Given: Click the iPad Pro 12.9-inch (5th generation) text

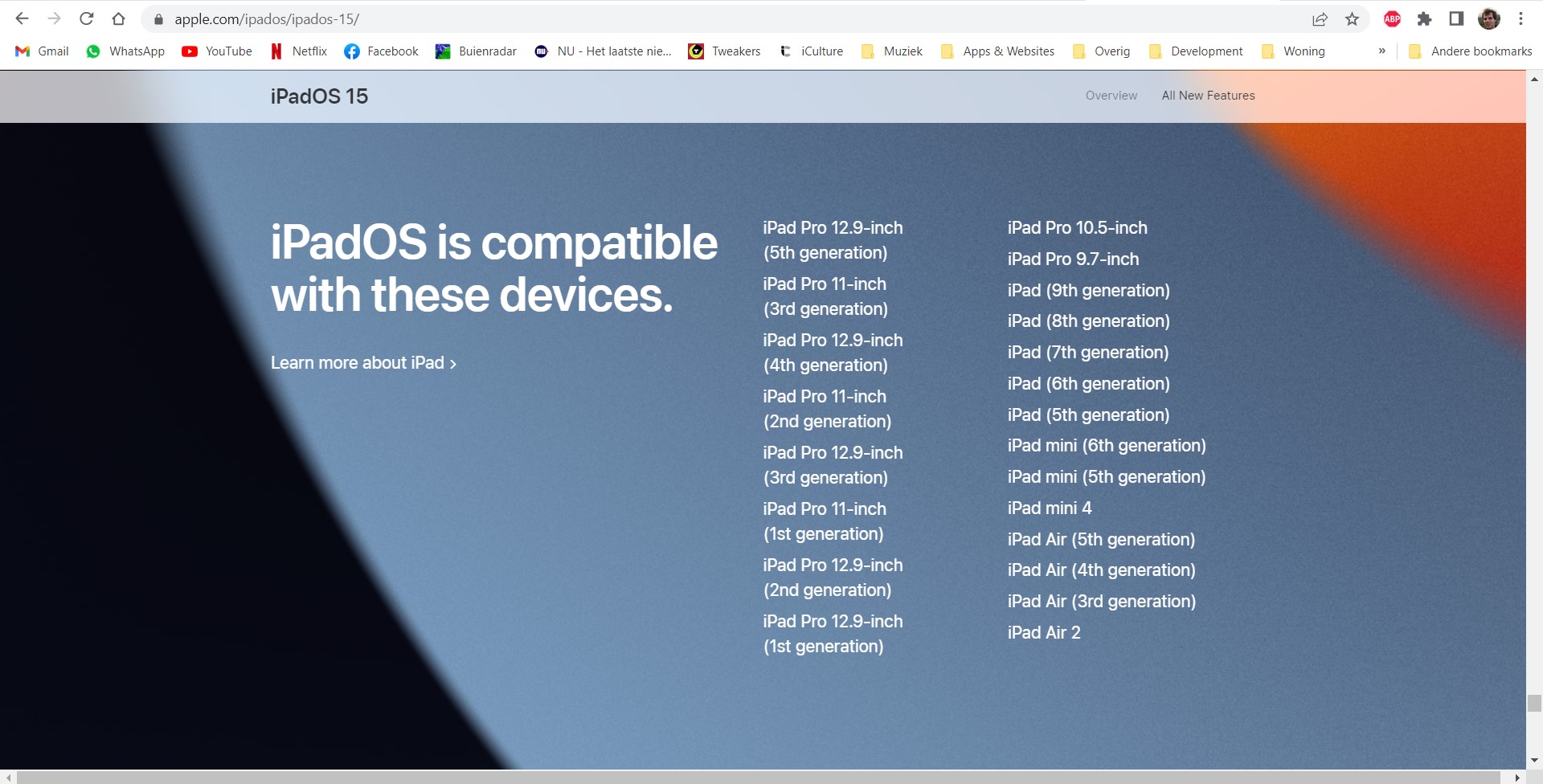Looking at the screenshot, I should pyautogui.click(x=833, y=240).
